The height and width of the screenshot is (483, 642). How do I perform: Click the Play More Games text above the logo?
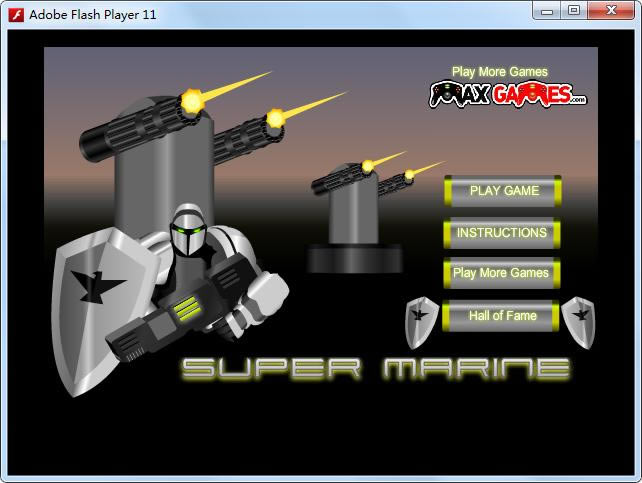coord(500,72)
